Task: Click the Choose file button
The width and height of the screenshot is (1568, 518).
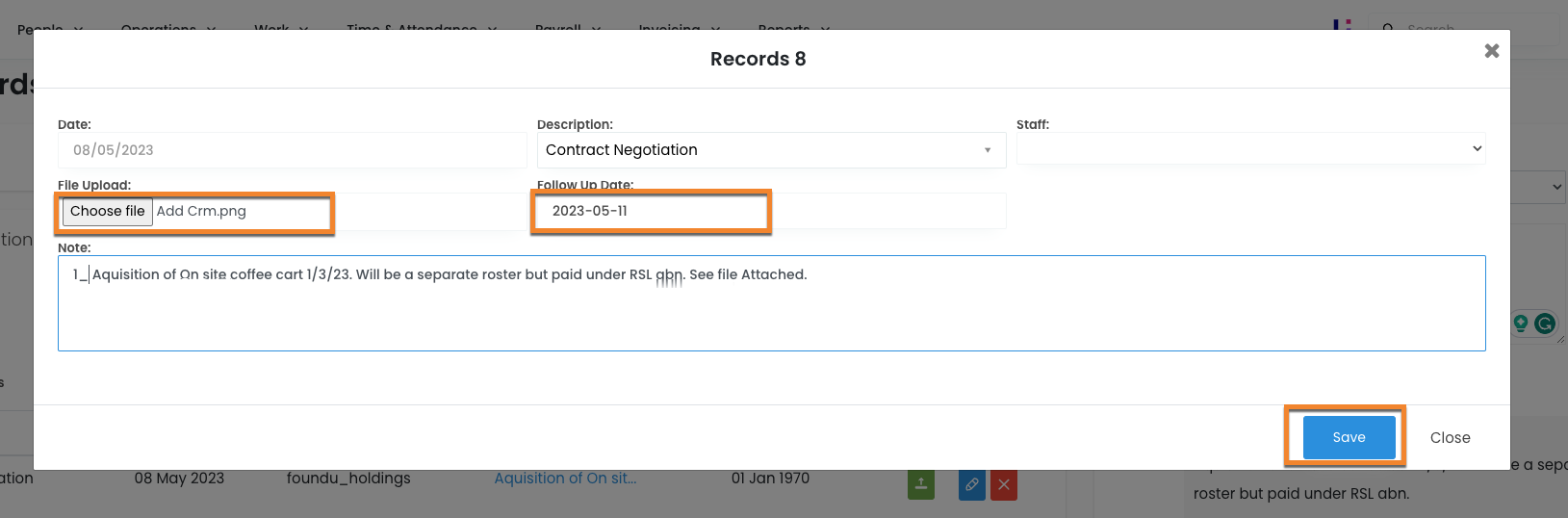Action: click(108, 212)
